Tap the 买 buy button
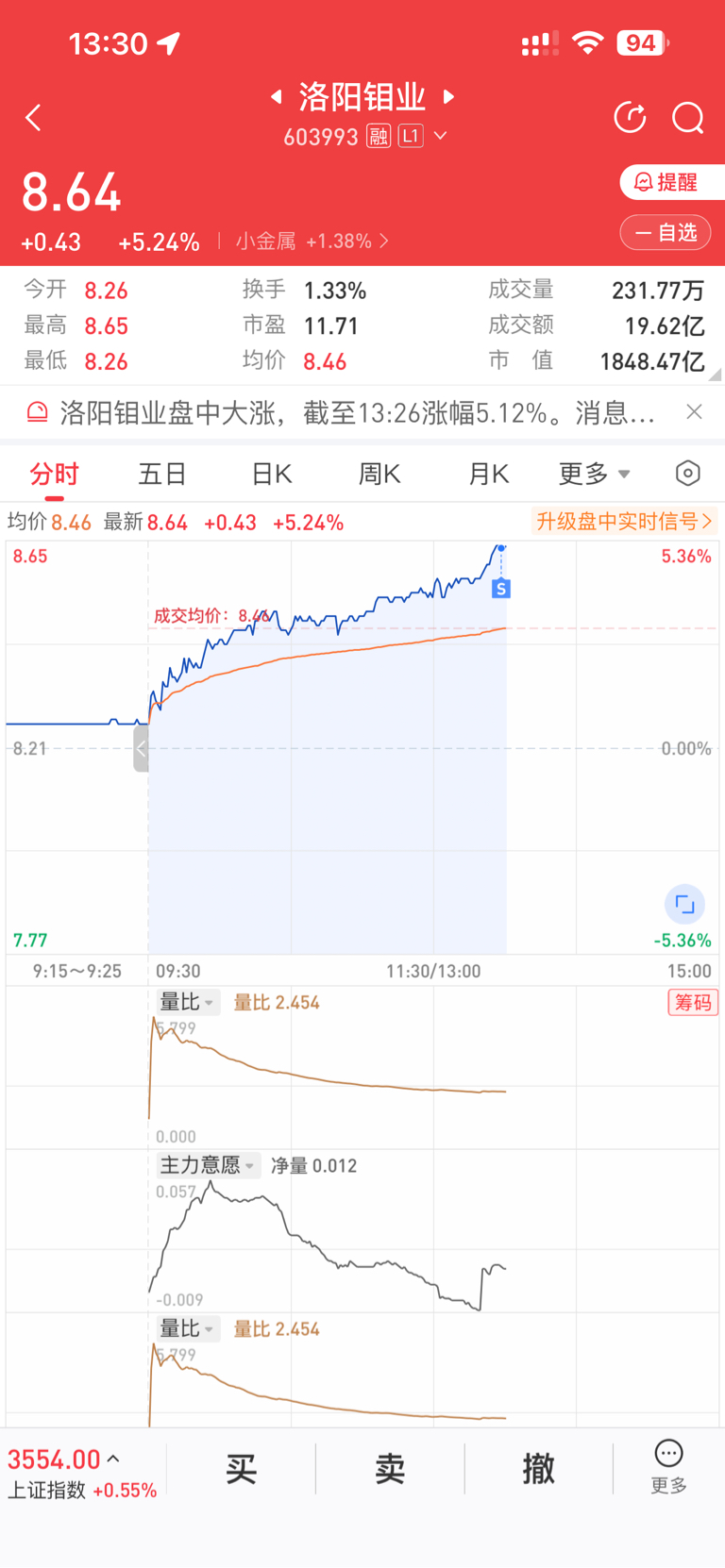This screenshot has width=725, height=1568. tap(241, 1469)
